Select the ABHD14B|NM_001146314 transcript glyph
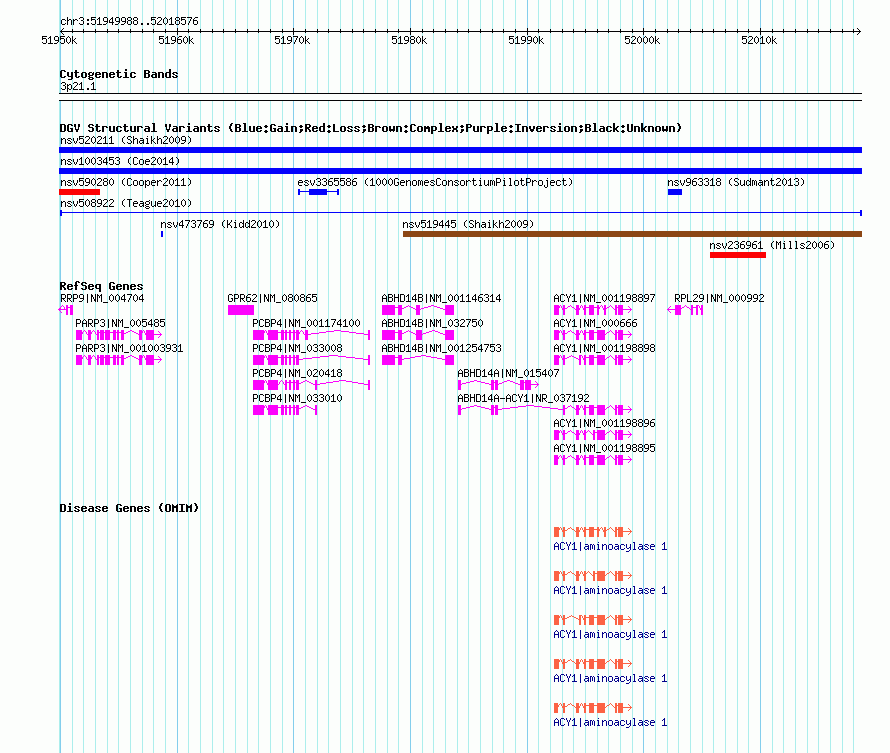This screenshot has width=890, height=753. 418,310
